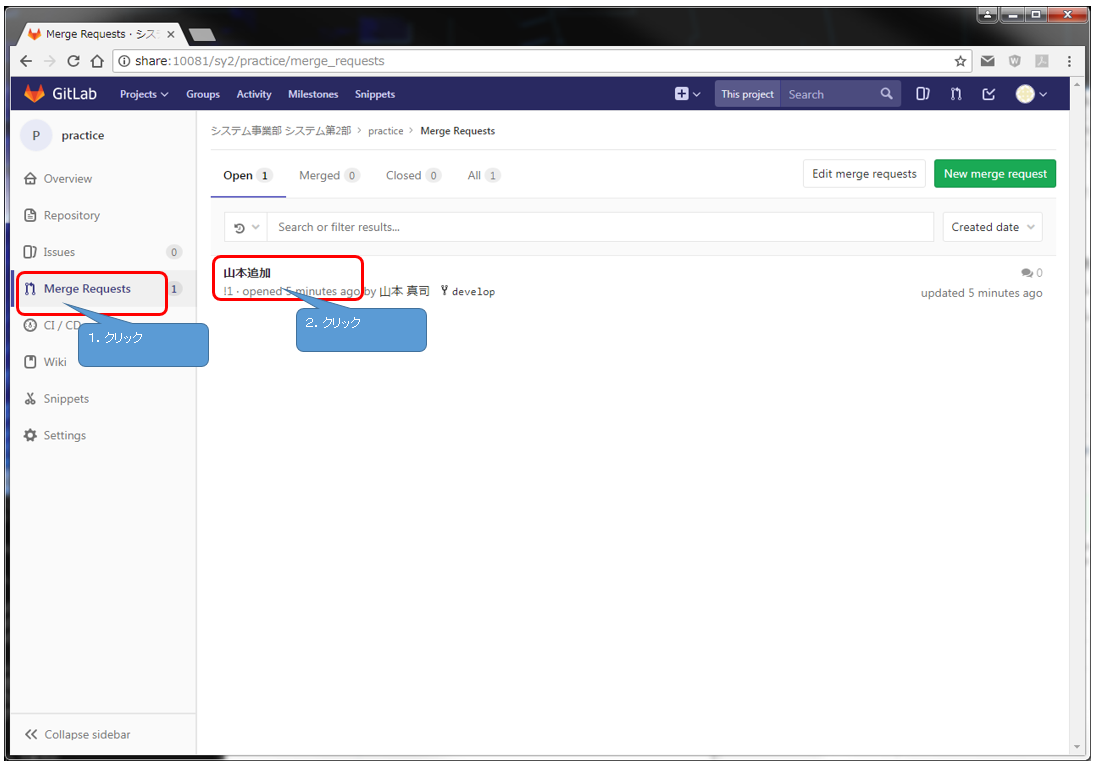Open the plus new-item dropdown

pos(687,94)
